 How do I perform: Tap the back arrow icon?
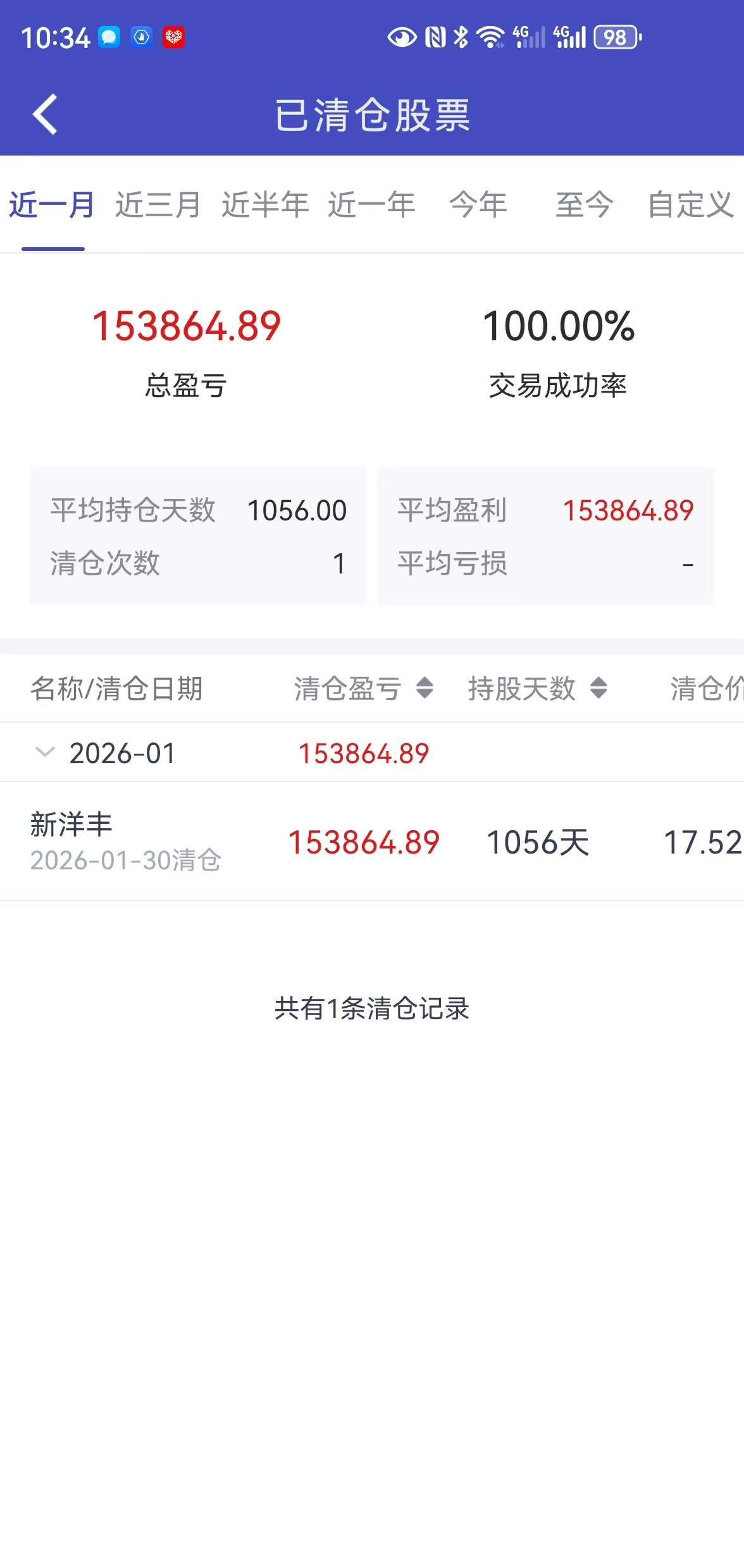46,114
